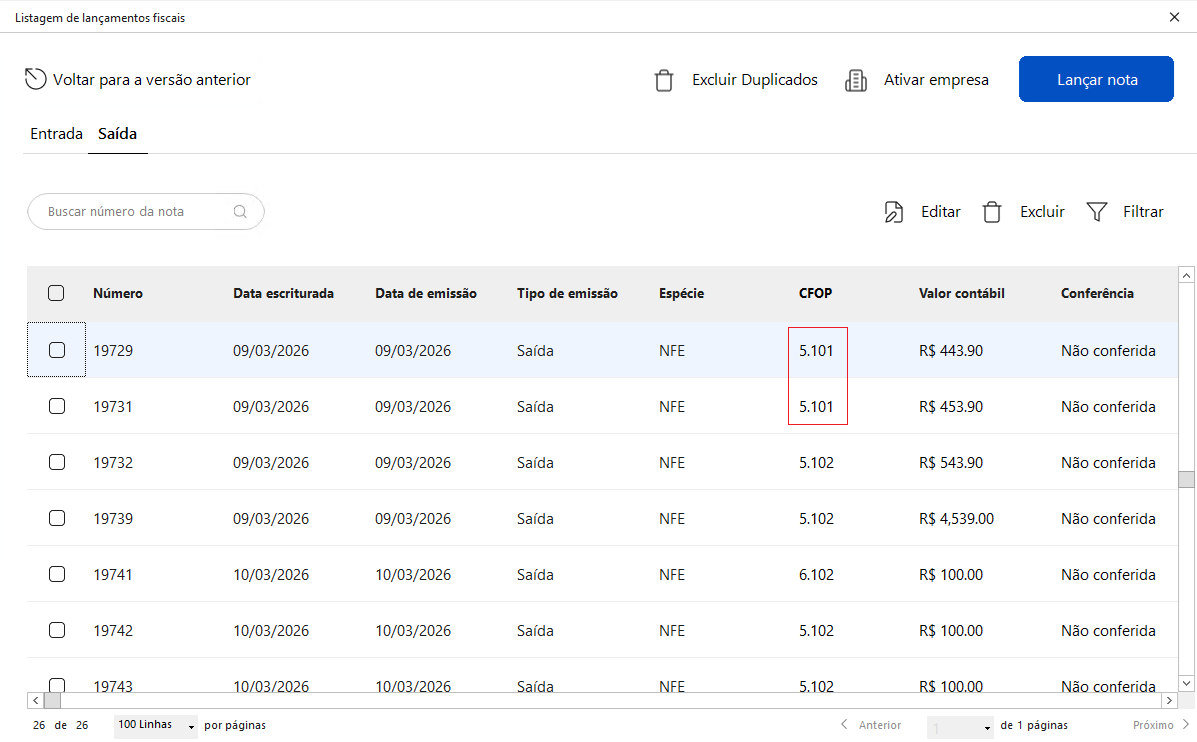
Task: Check the box for nota 19729
Action: (x=56, y=350)
